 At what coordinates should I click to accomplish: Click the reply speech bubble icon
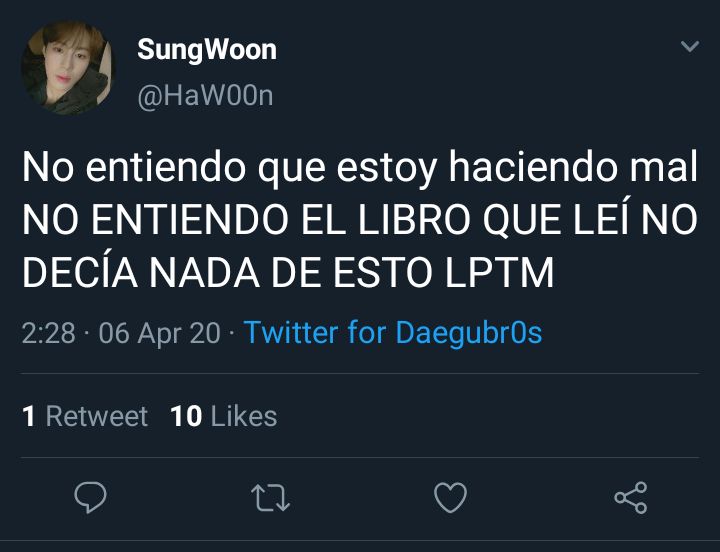[x=90, y=498]
